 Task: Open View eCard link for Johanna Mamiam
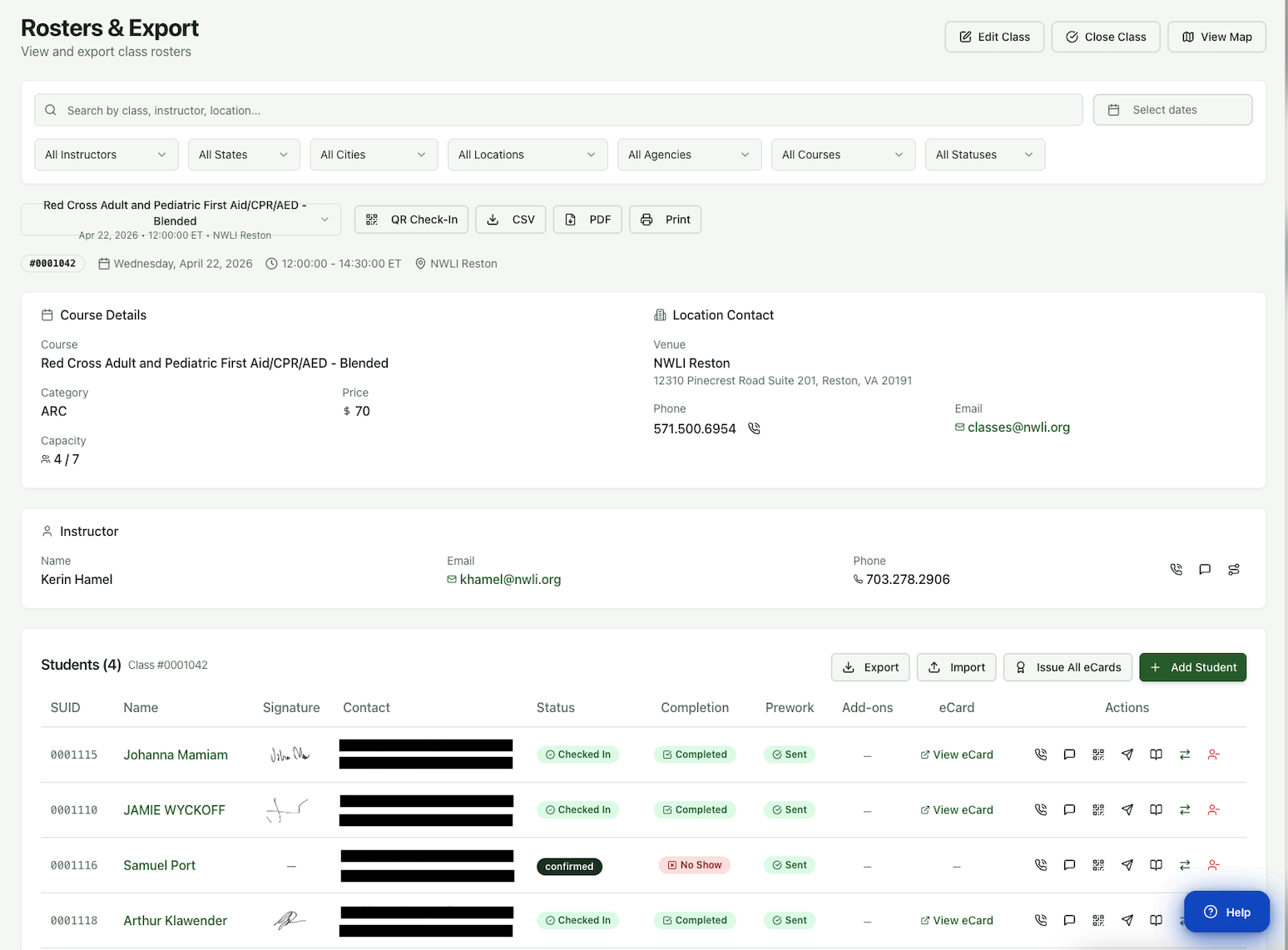click(x=957, y=755)
